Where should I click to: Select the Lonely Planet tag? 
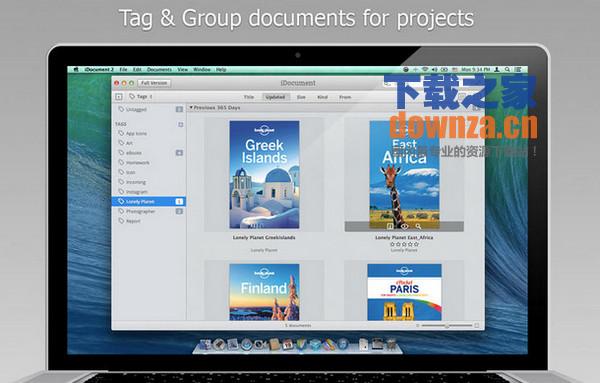[x=149, y=201]
